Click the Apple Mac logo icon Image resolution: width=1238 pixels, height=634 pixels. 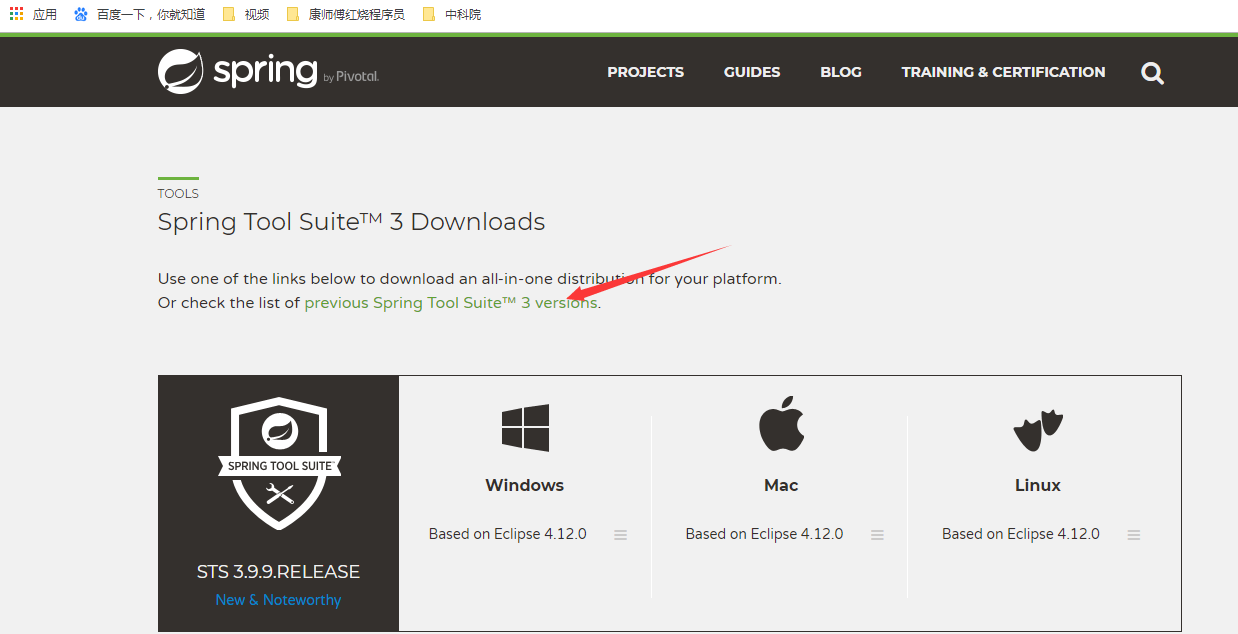781,423
